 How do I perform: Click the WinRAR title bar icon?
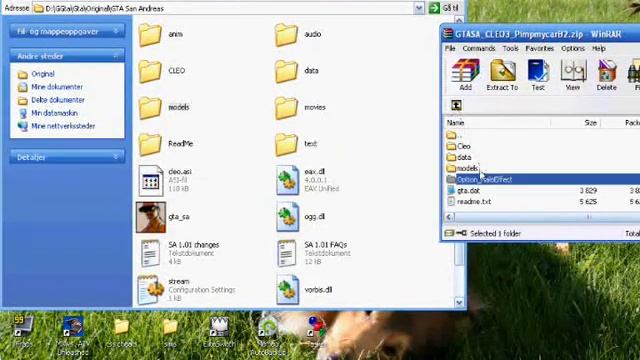(x=448, y=34)
